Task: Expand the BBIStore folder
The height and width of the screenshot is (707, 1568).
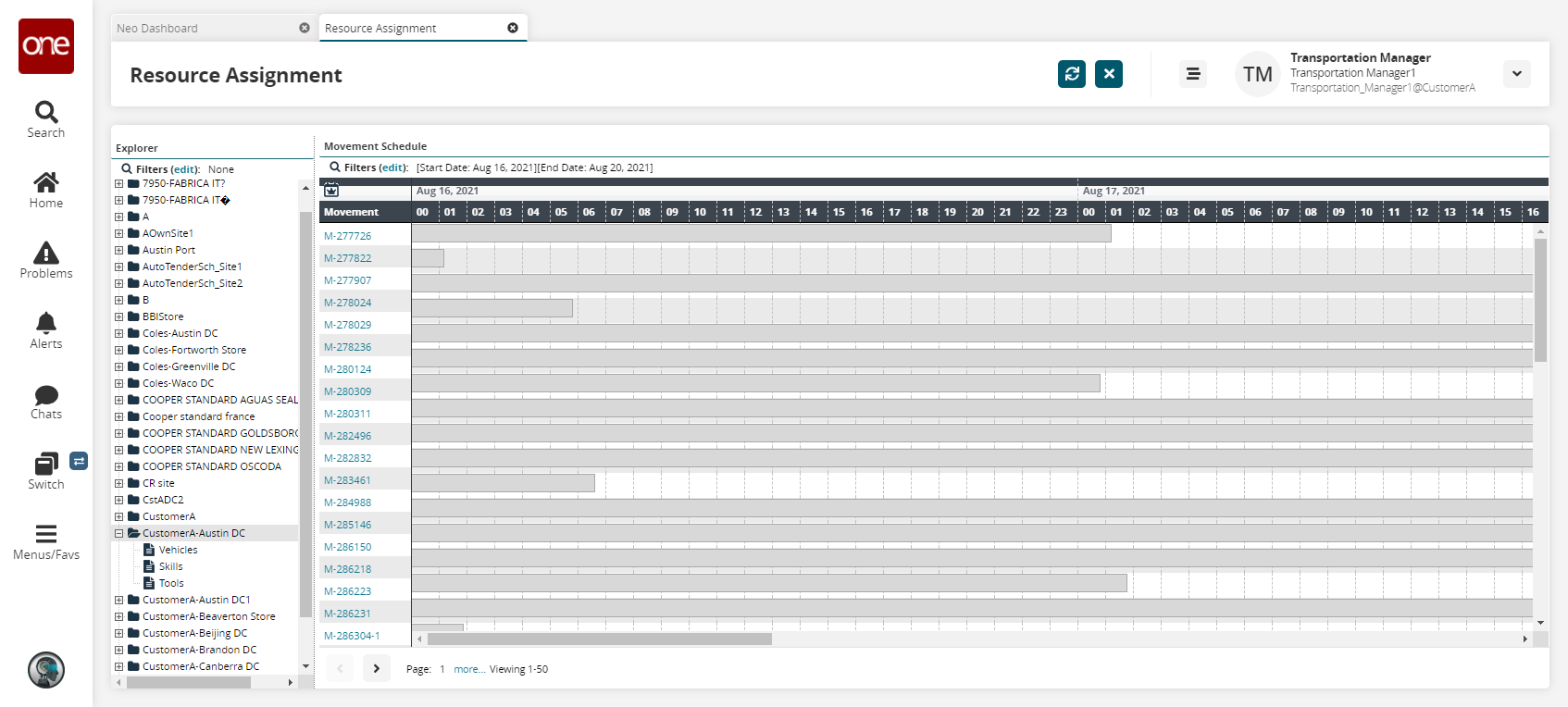Action: coord(118,316)
